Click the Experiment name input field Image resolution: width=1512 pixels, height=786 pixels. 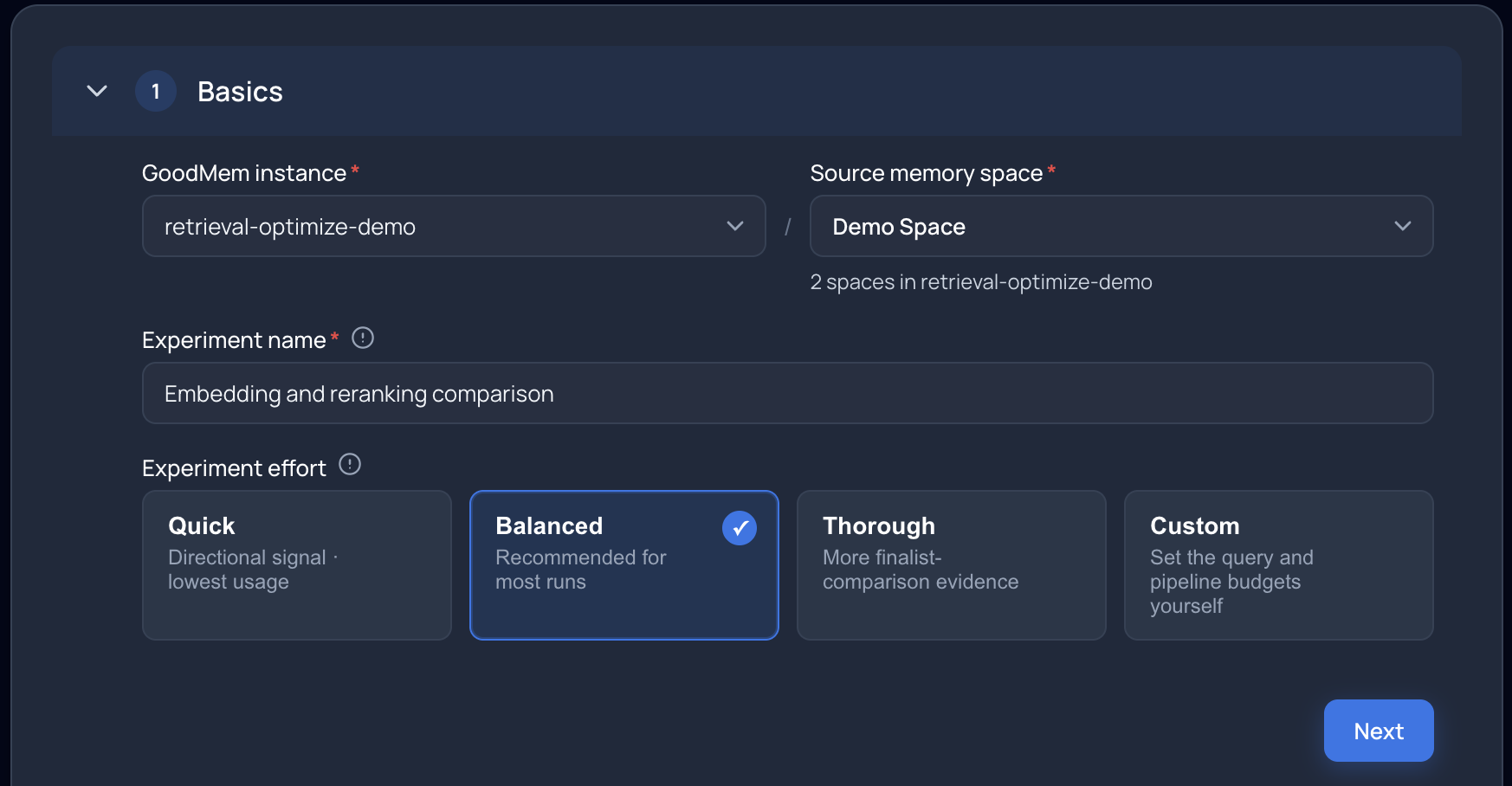pos(787,393)
